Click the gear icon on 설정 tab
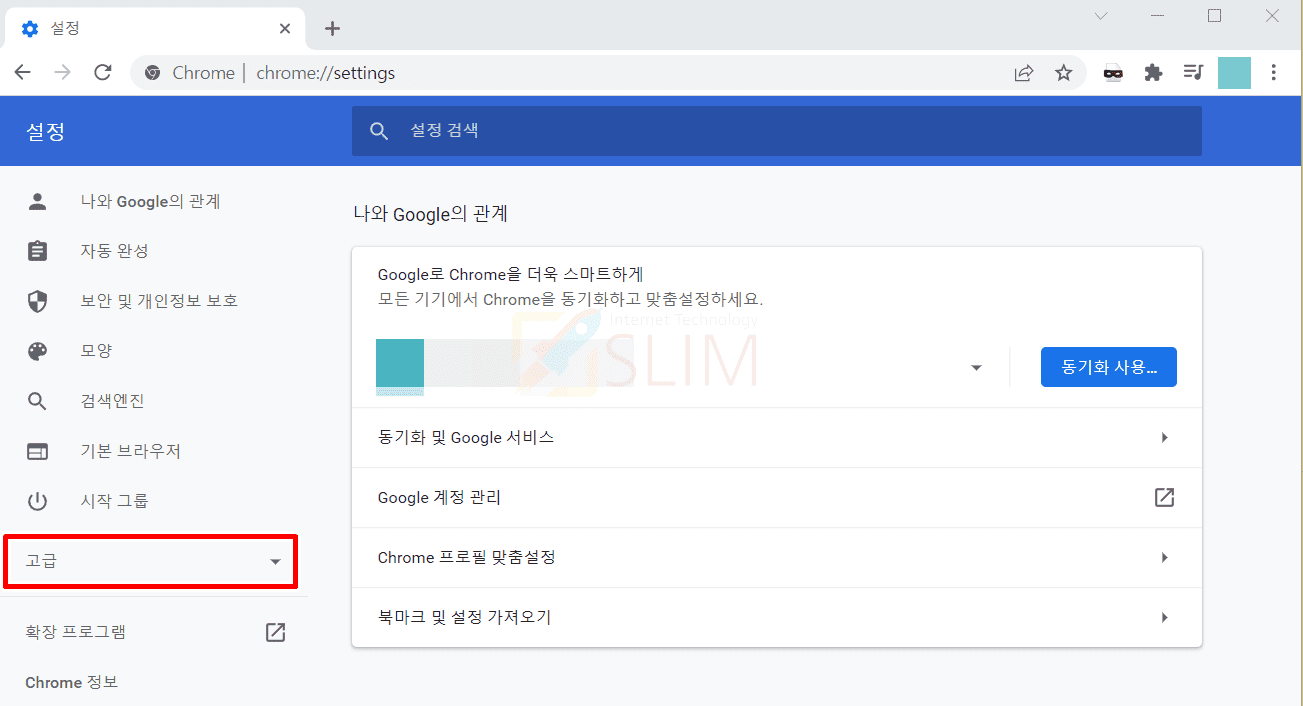This screenshot has height=706, width=1303. [30, 29]
